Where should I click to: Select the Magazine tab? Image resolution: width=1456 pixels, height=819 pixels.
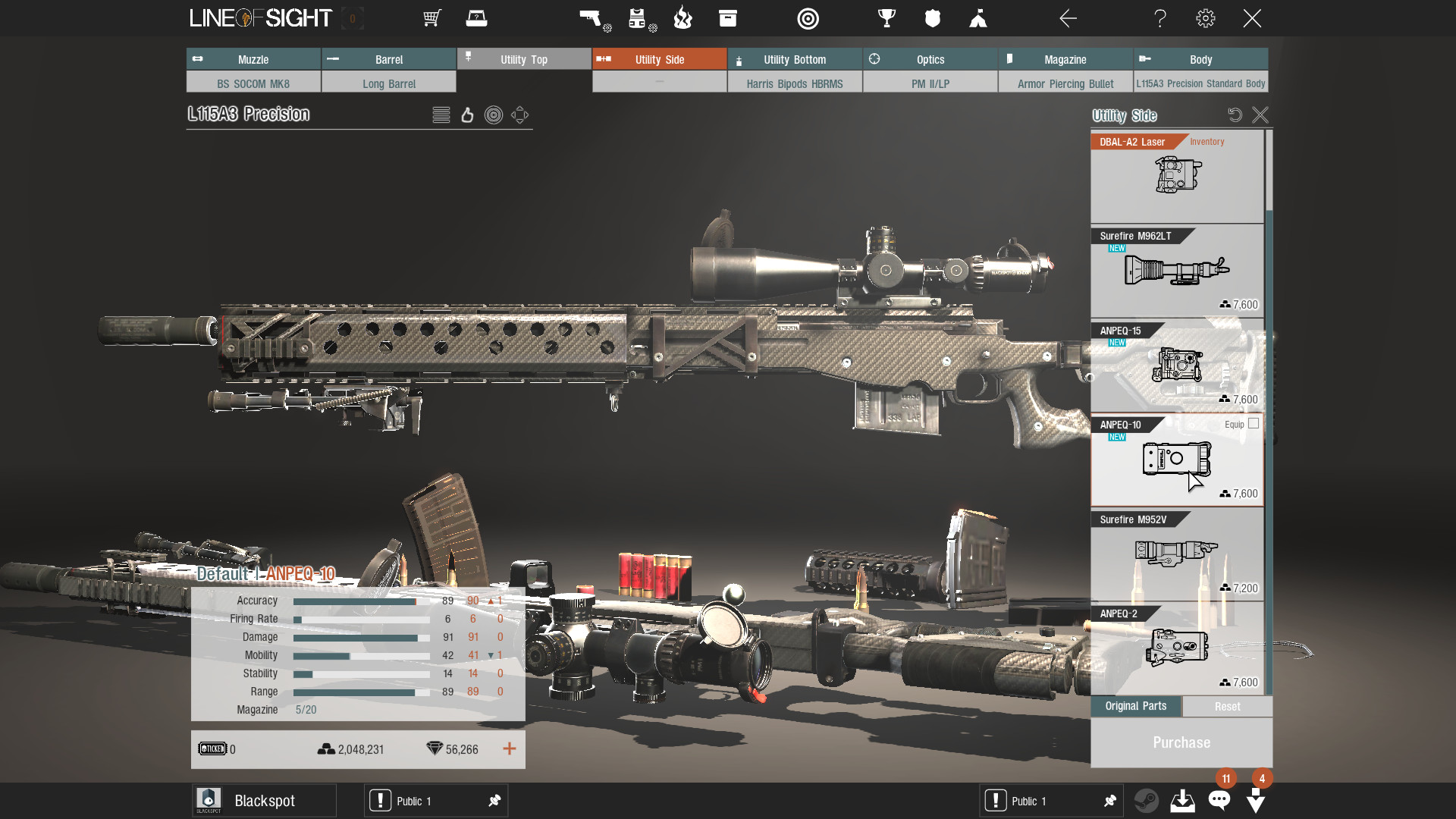[1065, 59]
